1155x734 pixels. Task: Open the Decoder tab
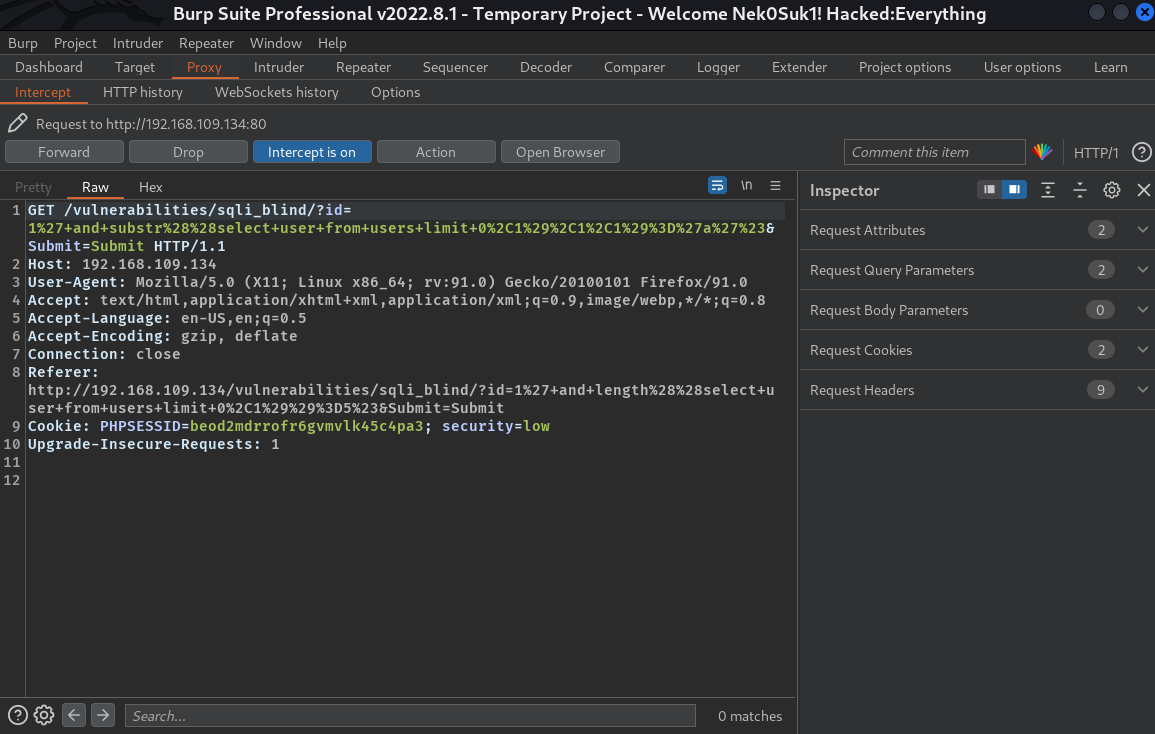pyautogui.click(x=546, y=67)
